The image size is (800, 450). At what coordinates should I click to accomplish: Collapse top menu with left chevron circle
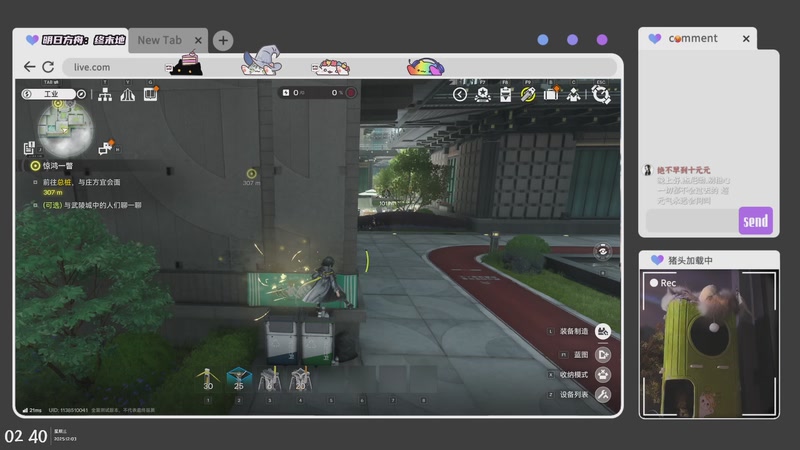point(460,94)
